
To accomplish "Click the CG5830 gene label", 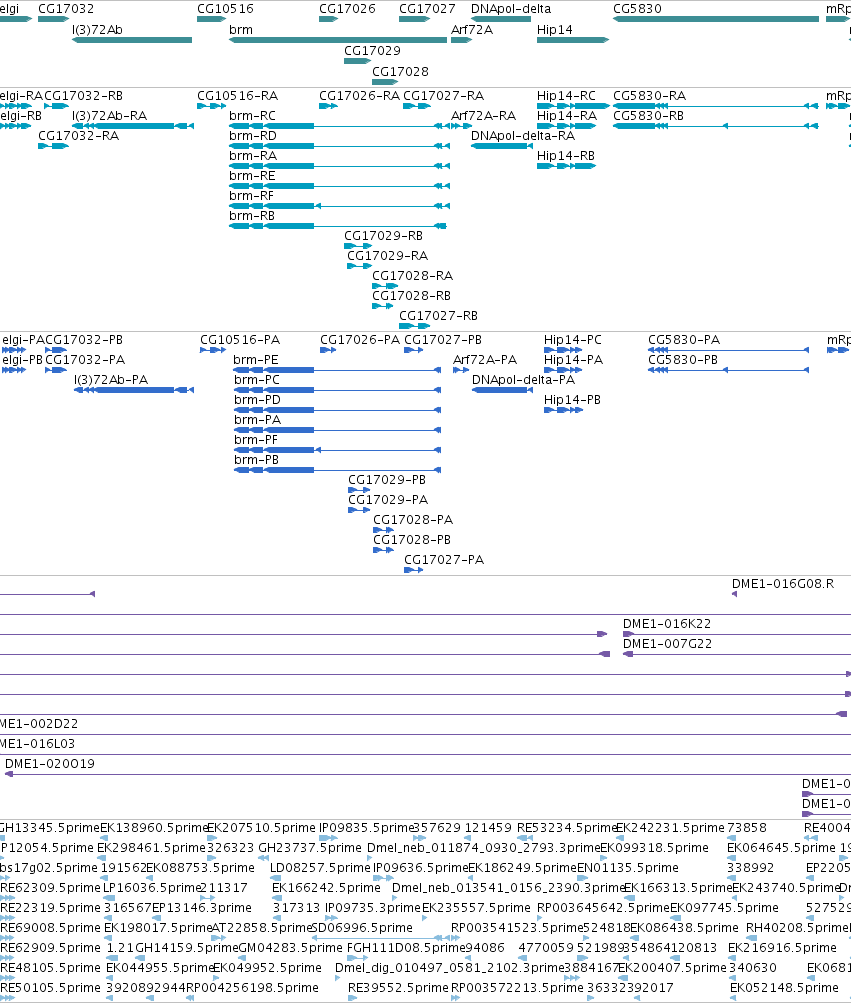I will [x=637, y=9].
